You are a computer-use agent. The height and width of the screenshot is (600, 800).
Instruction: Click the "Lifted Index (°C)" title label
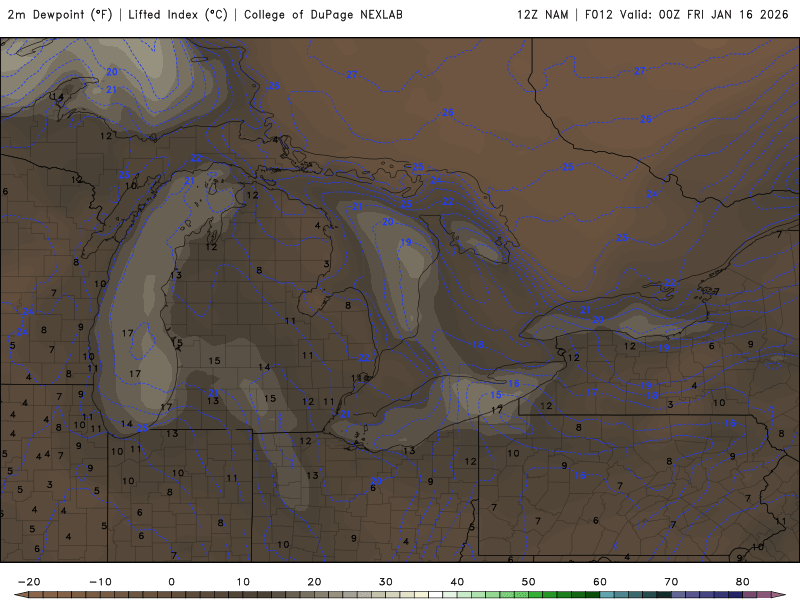click(178, 14)
